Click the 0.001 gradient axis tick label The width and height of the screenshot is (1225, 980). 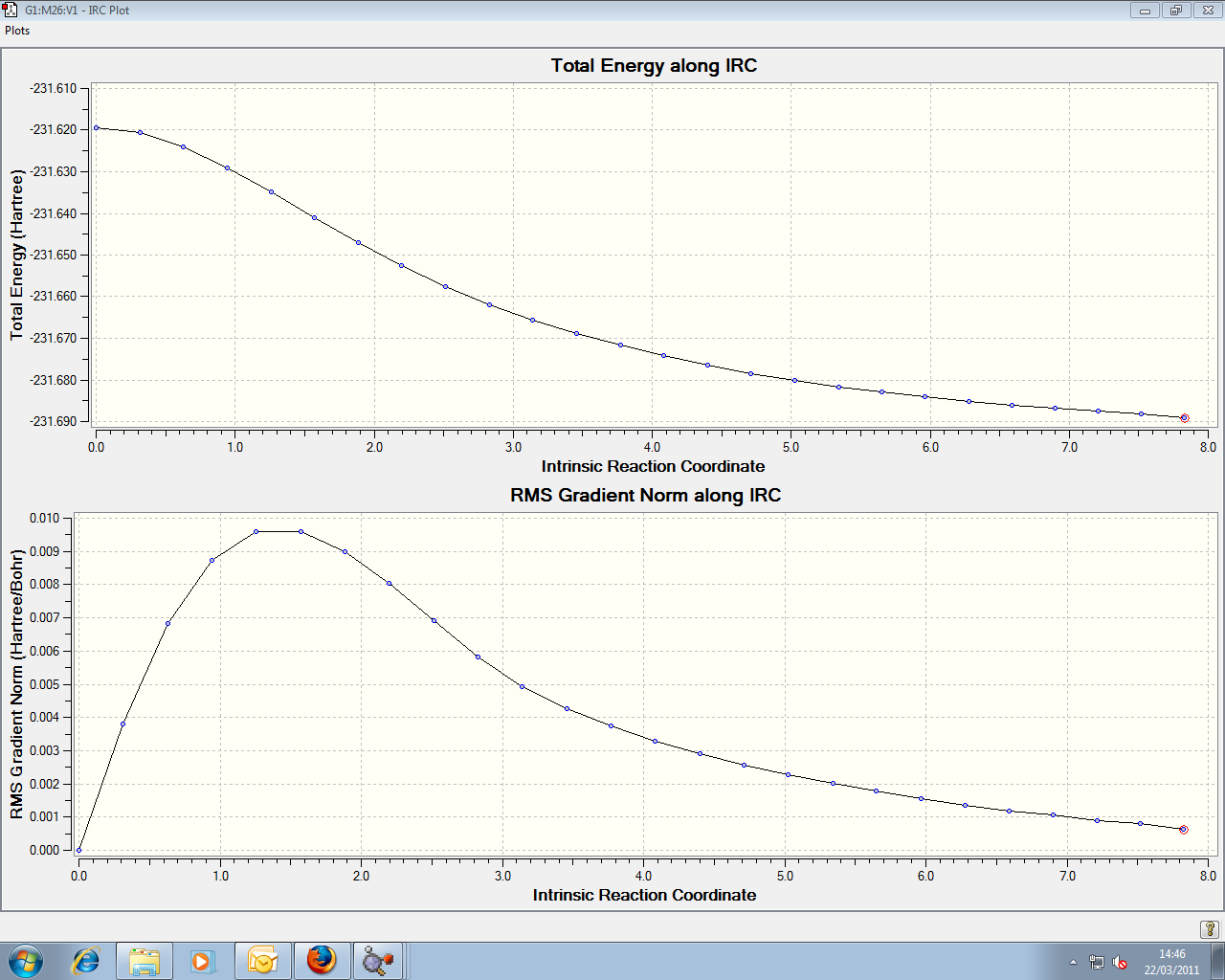[44, 816]
